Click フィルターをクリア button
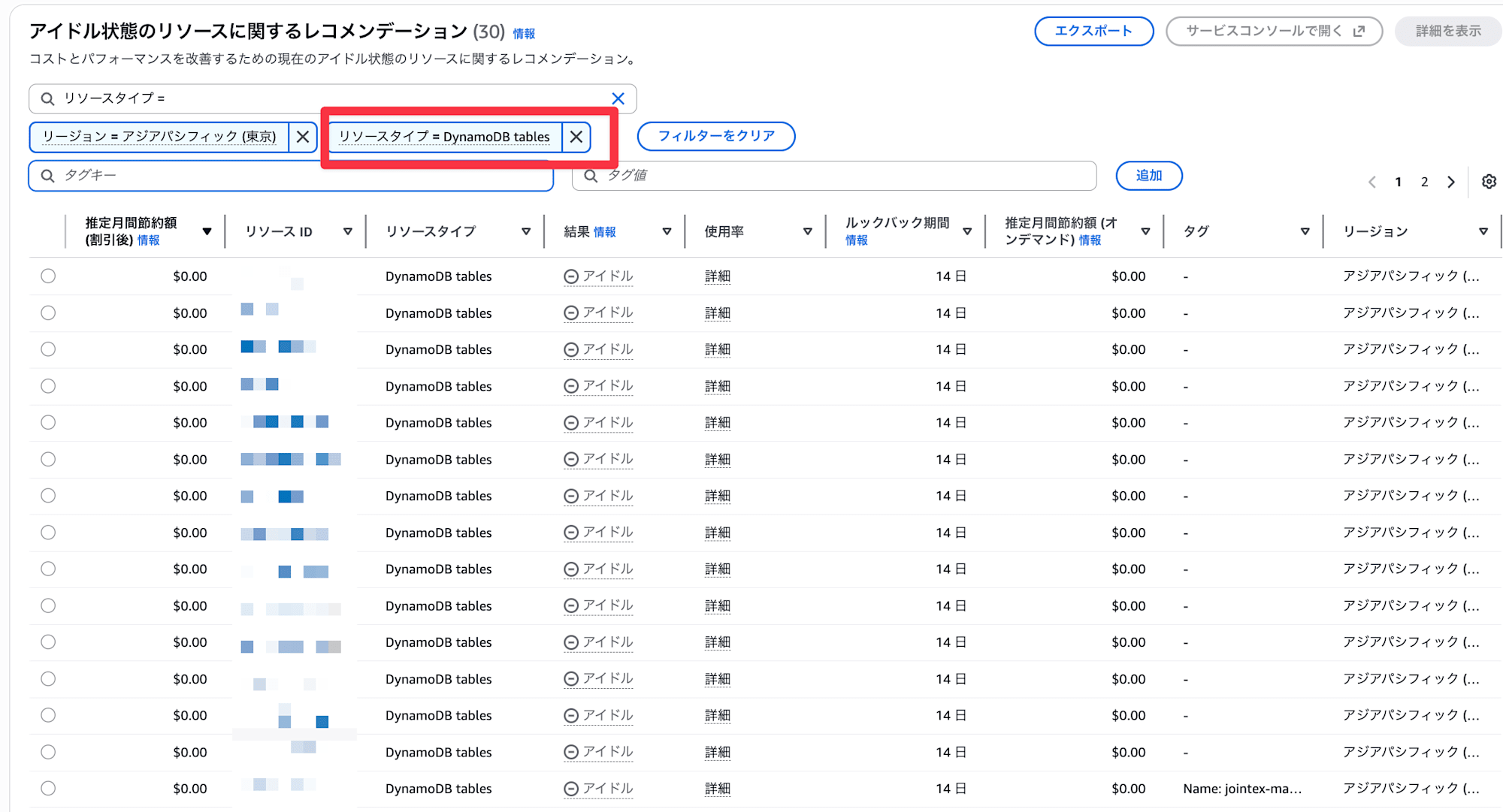 716,136
